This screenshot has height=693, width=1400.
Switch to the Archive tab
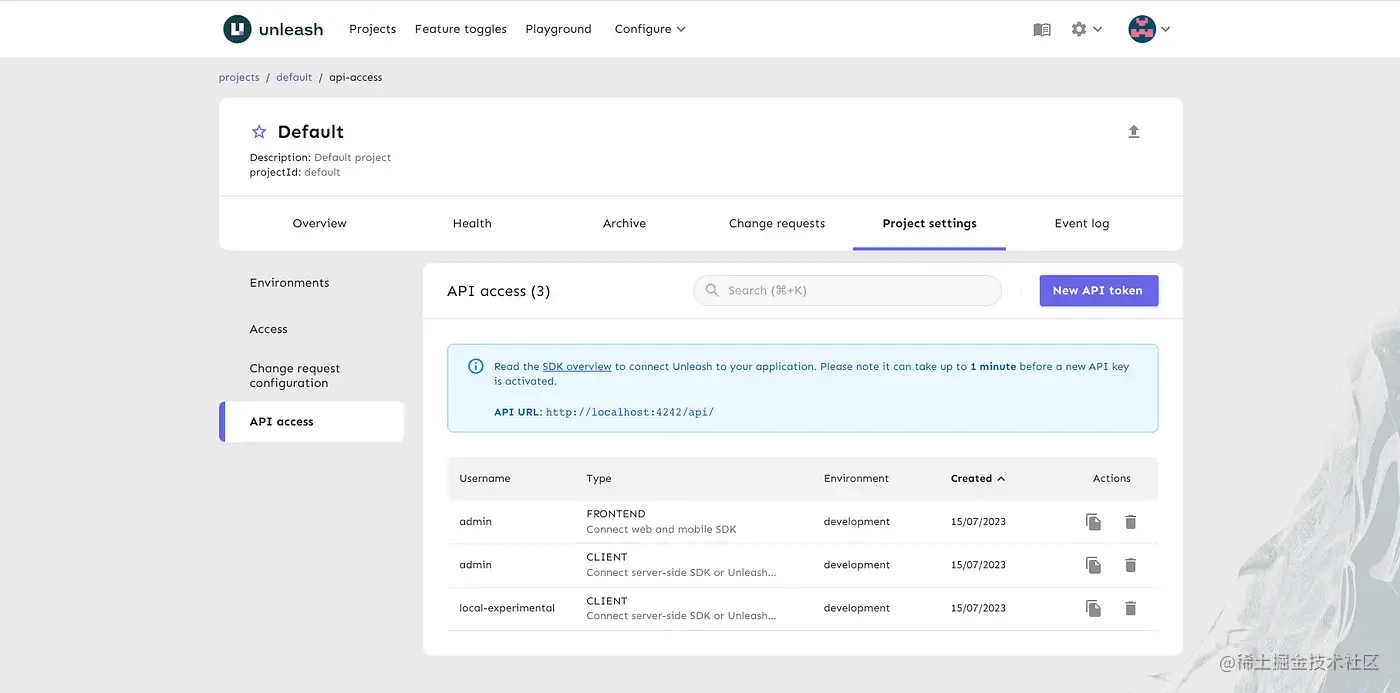(x=624, y=223)
